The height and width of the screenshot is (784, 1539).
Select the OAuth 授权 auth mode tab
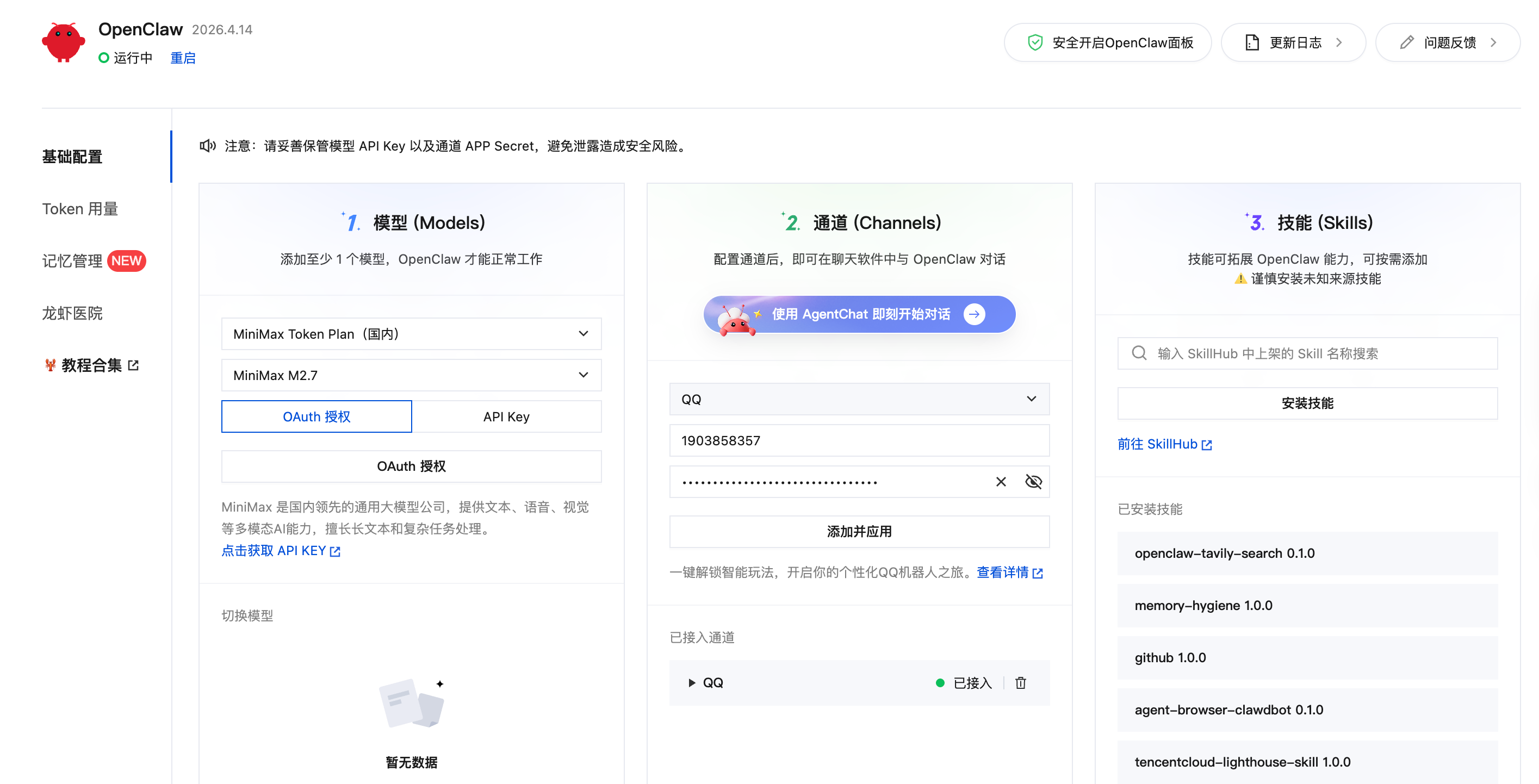click(x=316, y=416)
